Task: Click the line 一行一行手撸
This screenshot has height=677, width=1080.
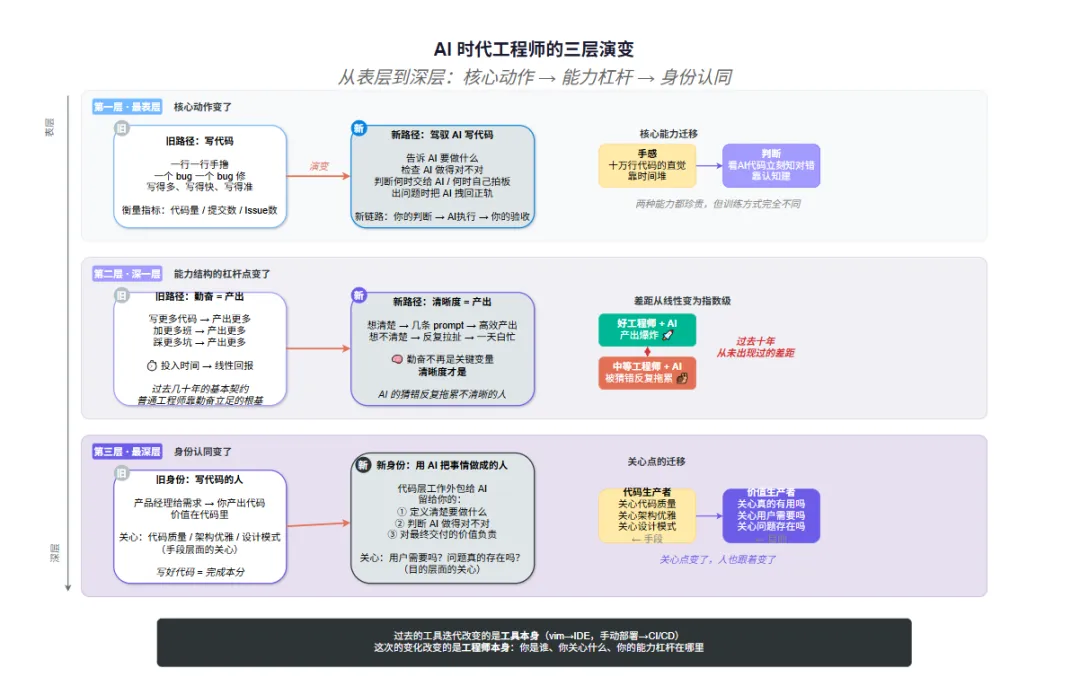Action: point(199,164)
